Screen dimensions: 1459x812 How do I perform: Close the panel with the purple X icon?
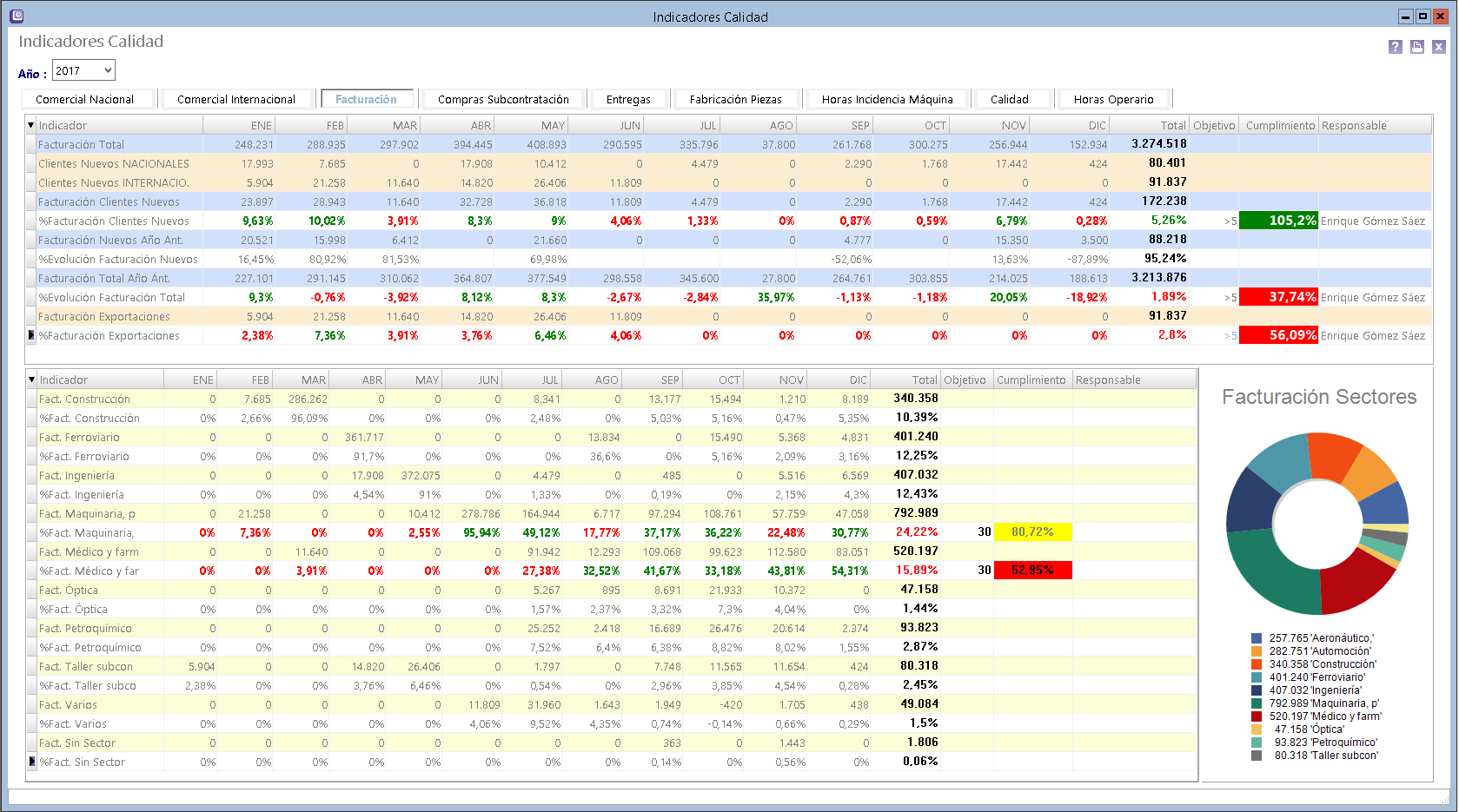(x=1439, y=47)
